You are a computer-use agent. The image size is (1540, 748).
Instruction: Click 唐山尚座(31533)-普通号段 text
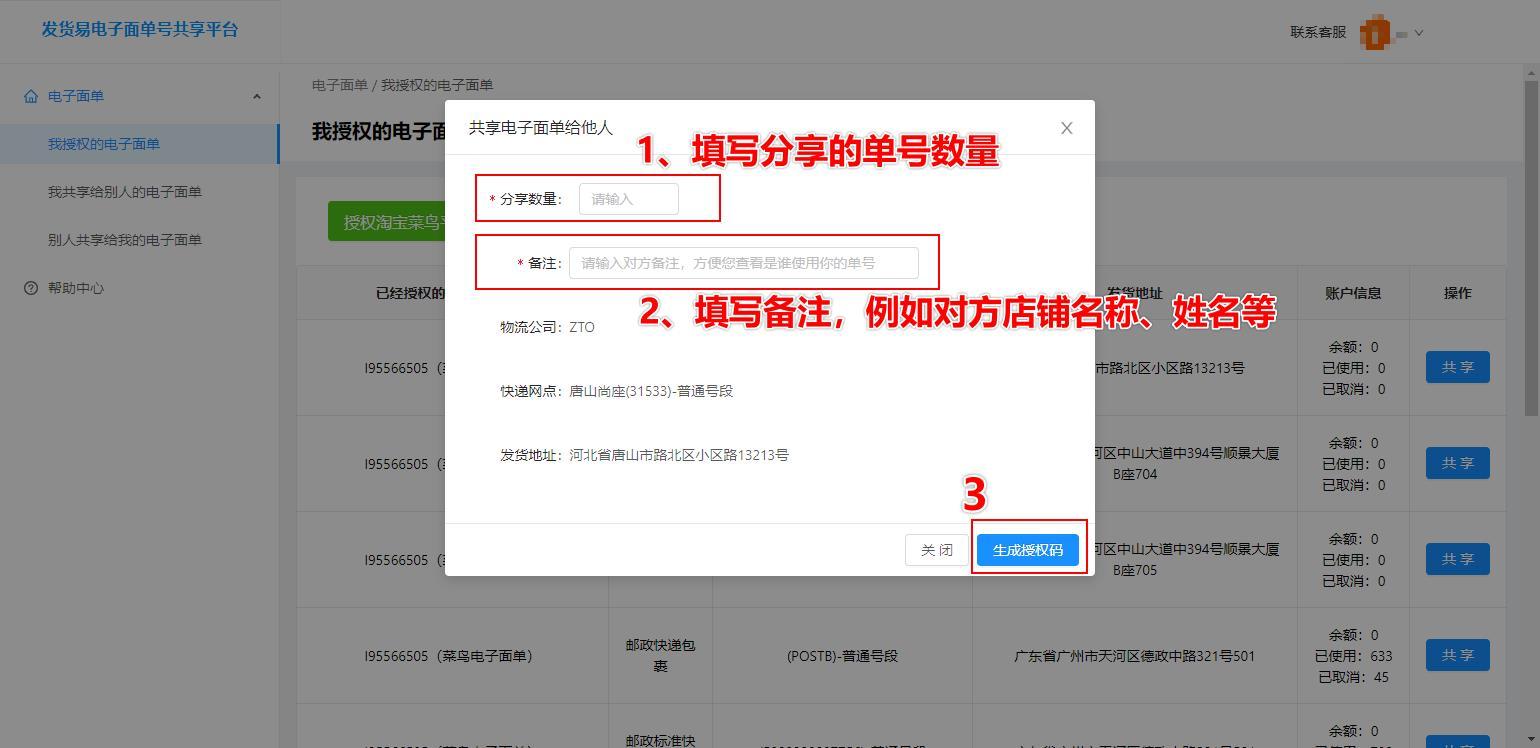(651, 391)
